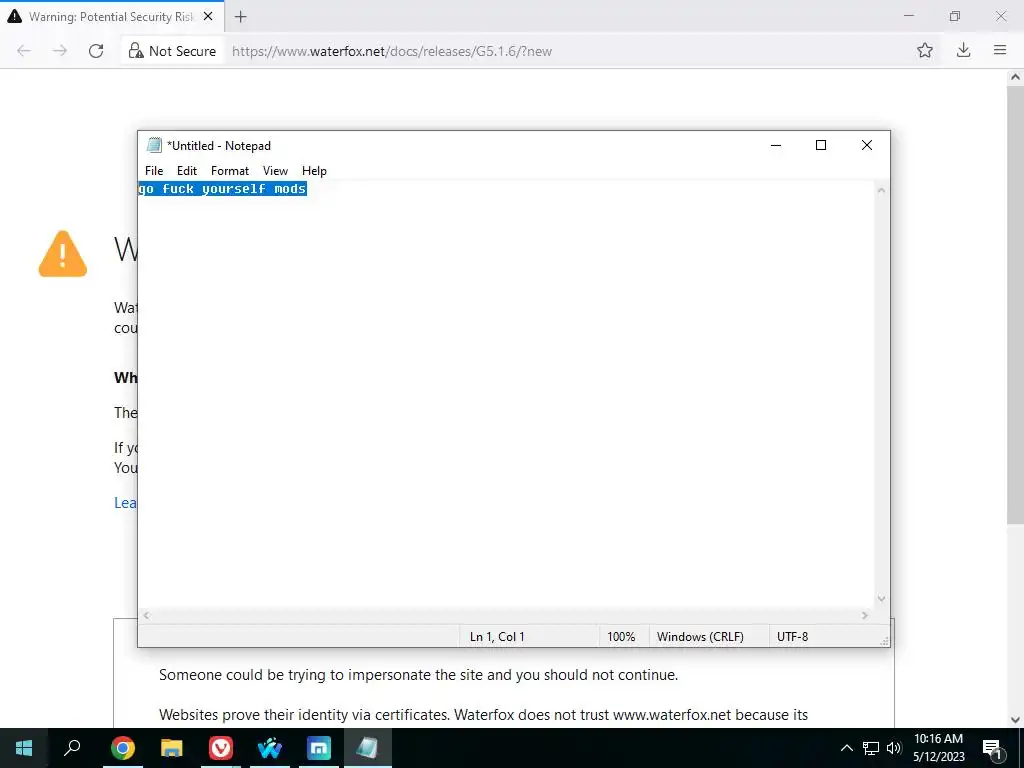
Task: Reload the page with the refresh icon
Action: click(x=96, y=51)
